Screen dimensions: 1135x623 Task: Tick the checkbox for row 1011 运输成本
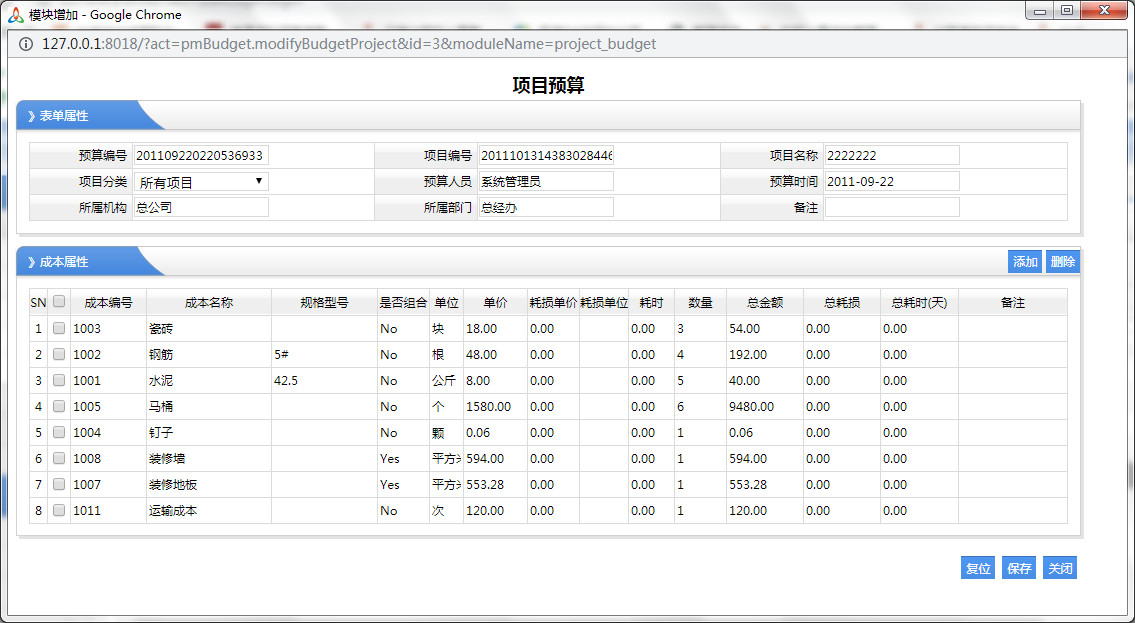[59, 510]
